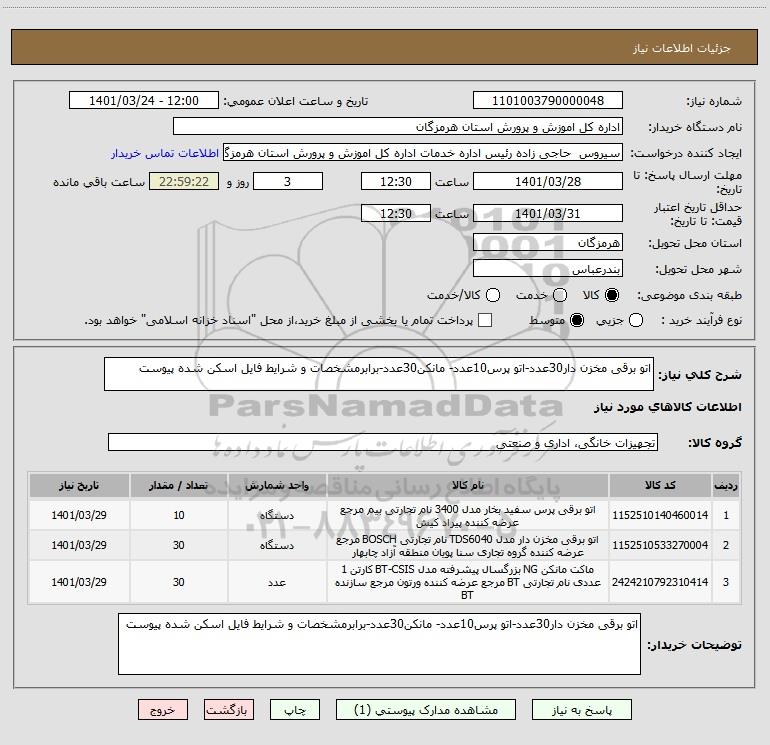The image size is (770, 745).
Task: Click the request creator field
Action: (423, 153)
